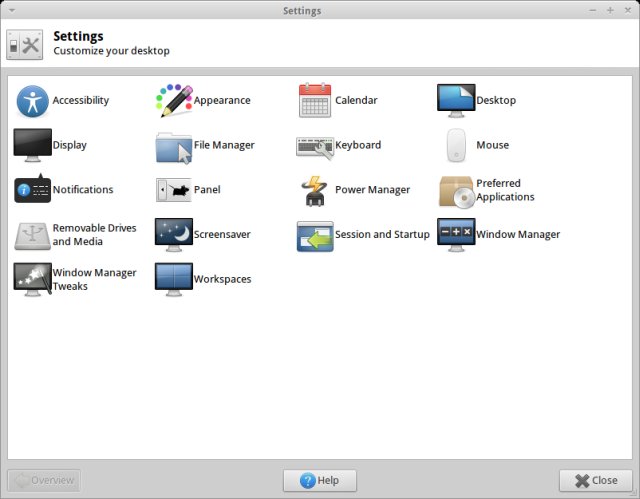
Task: Open the File Manager folder icon
Action: pyautogui.click(x=174, y=147)
